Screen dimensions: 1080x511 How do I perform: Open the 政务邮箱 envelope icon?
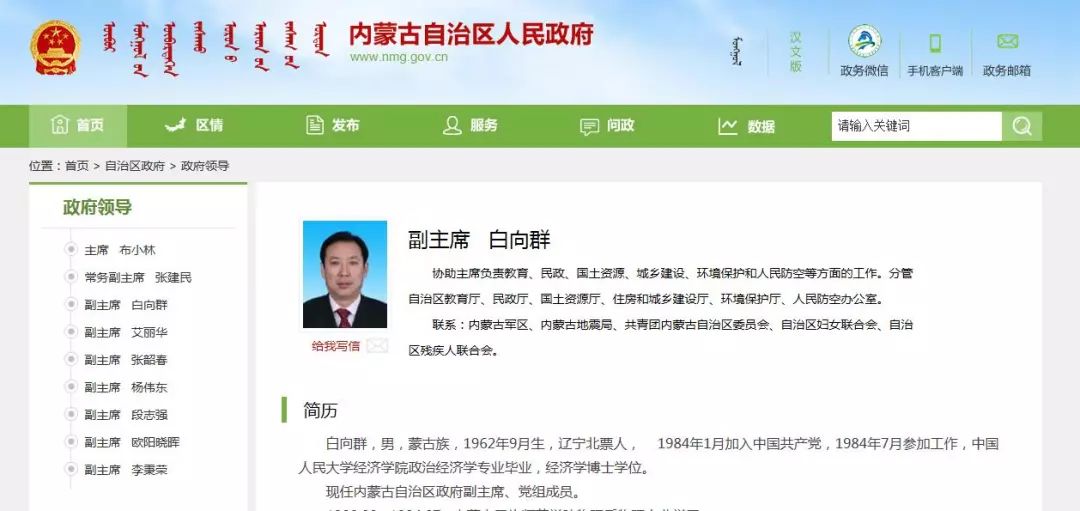click(1007, 42)
